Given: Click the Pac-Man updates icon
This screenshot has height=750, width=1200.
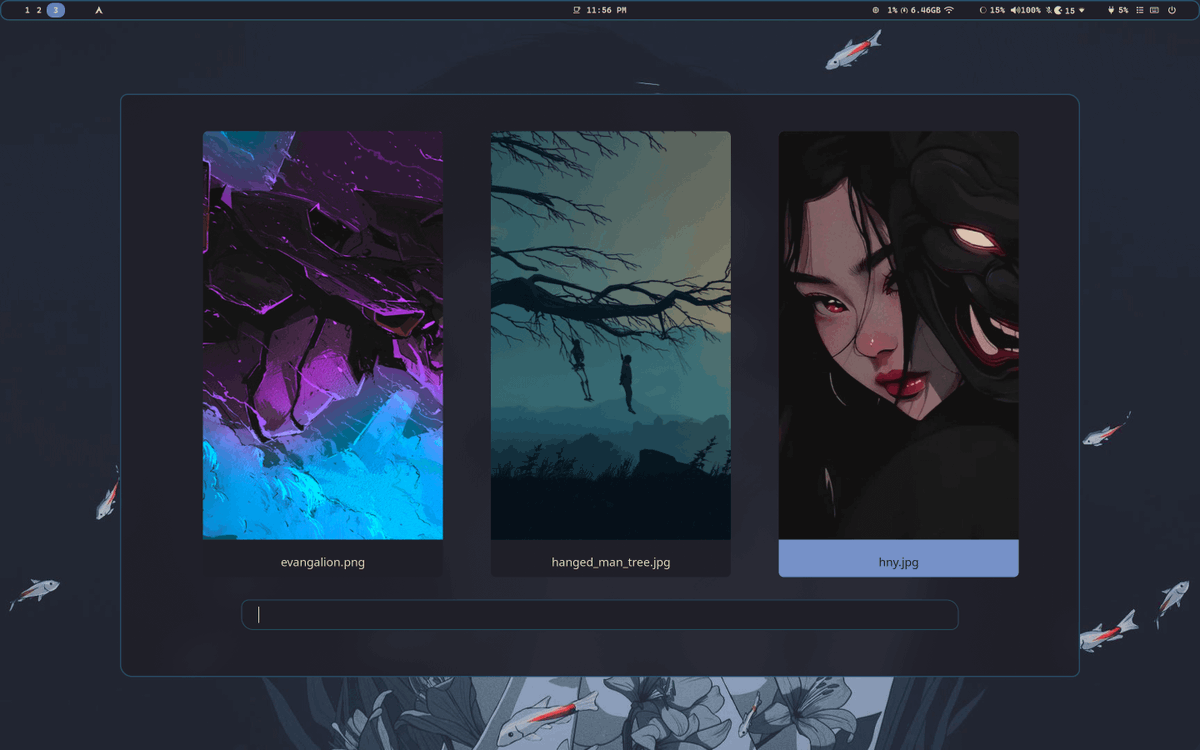Looking at the screenshot, I should [x=1058, y=10].
